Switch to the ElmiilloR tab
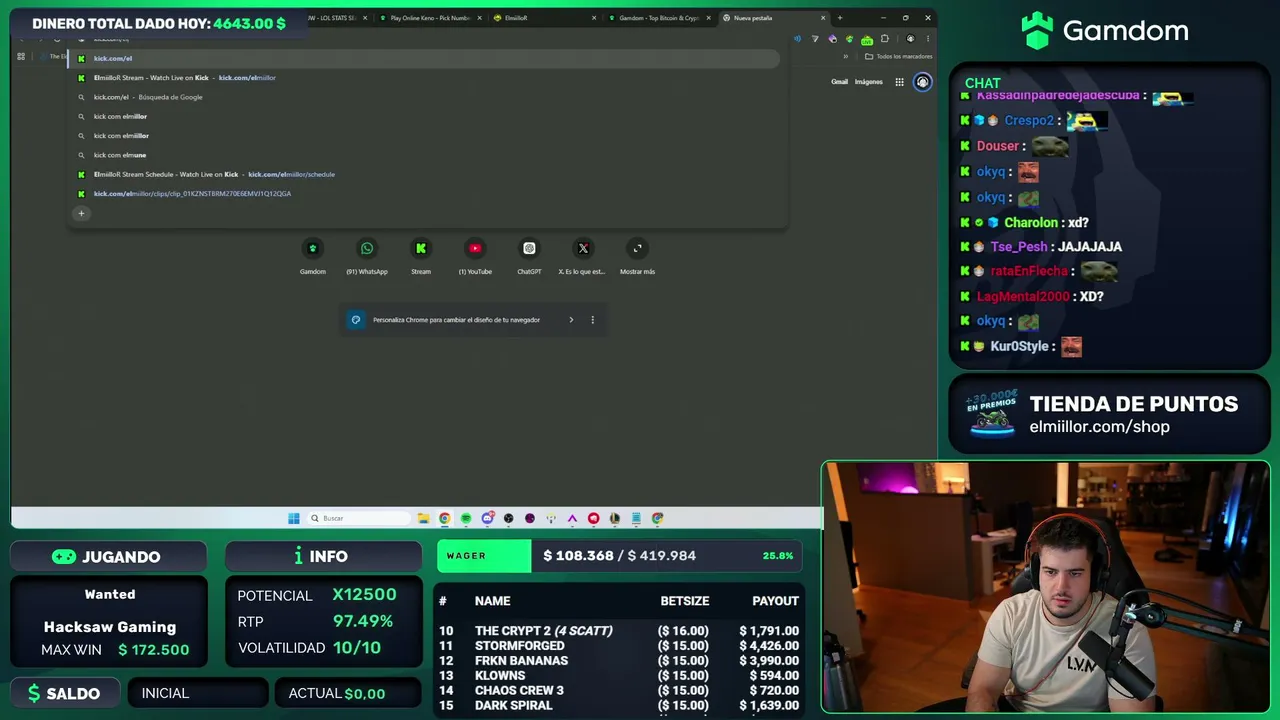The width and height of the screenshot is (1280, 720). click(x=545, y=17)
